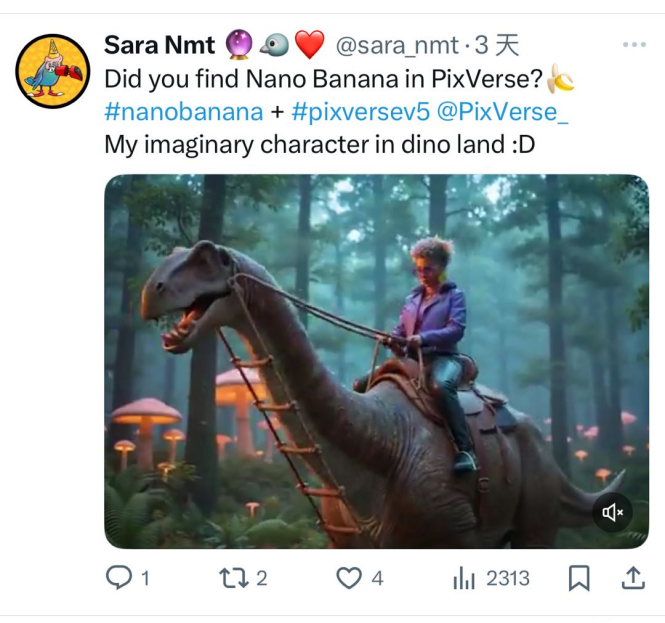
Task: Click the retweet count number 2
Action: (x=262, y=578)
